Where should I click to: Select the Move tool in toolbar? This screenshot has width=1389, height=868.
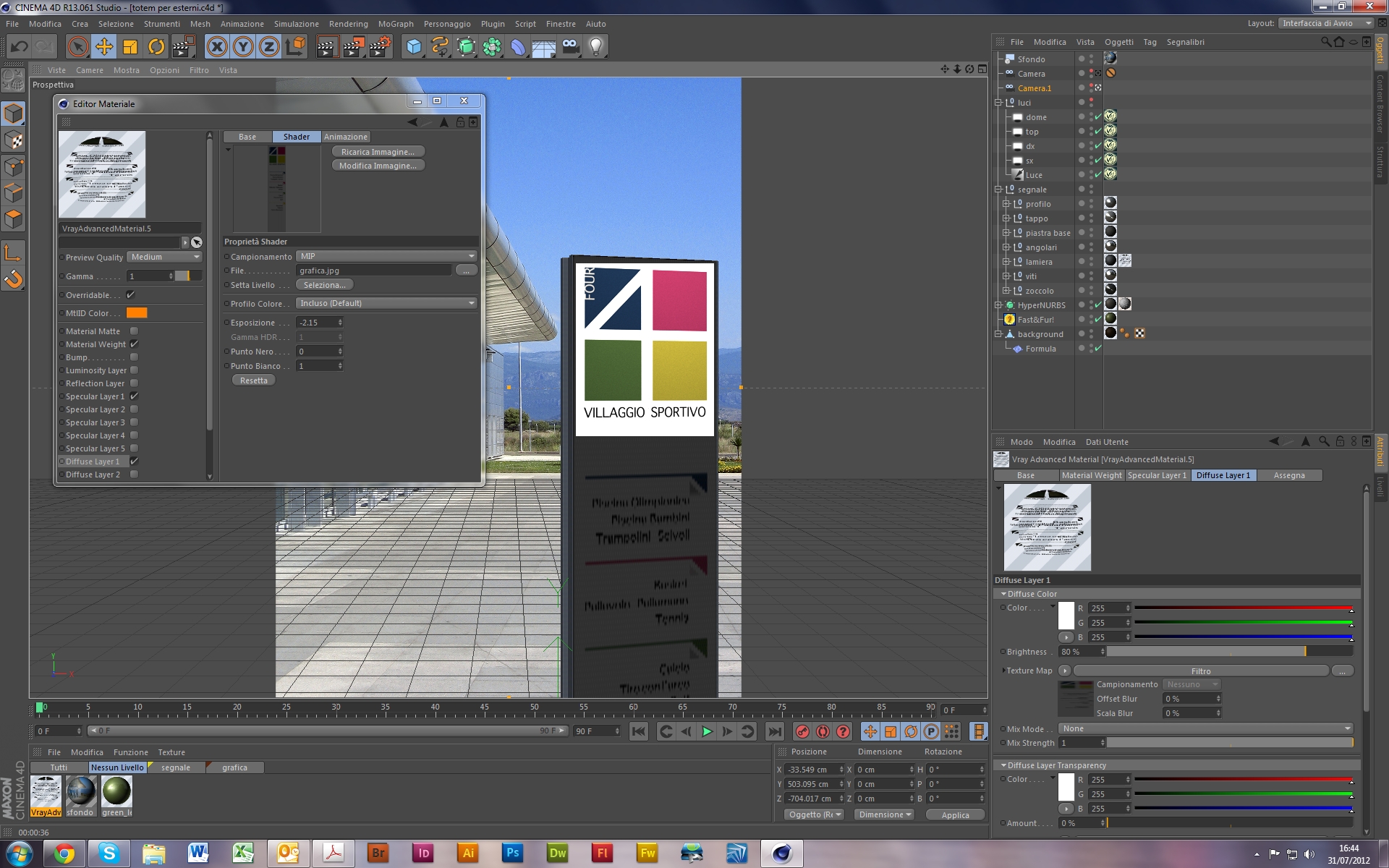pyautogui.click(x=104, y=47)
